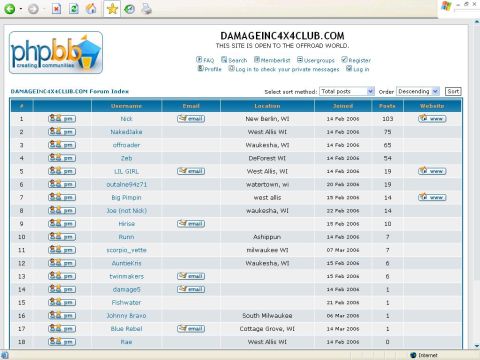Open www website icon for Nick
Screen dimensions: 480x360
click(x=432, y=119)
